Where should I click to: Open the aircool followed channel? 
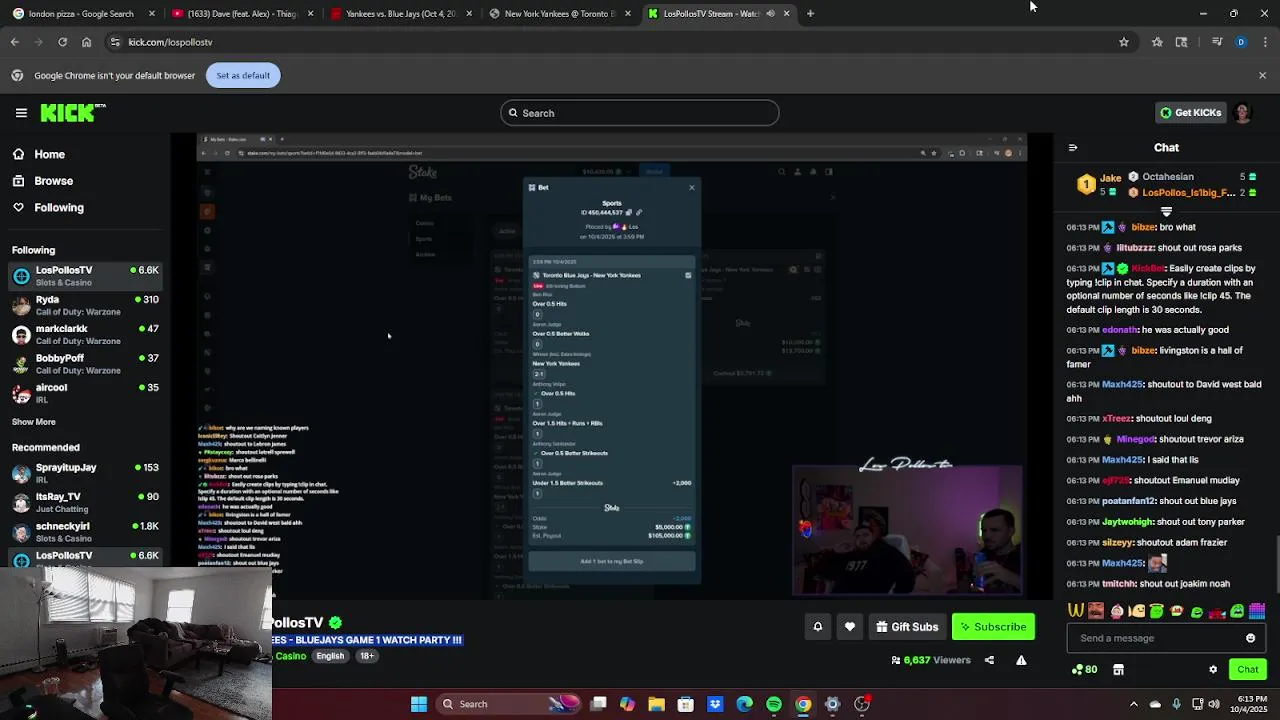coord(85,393)
